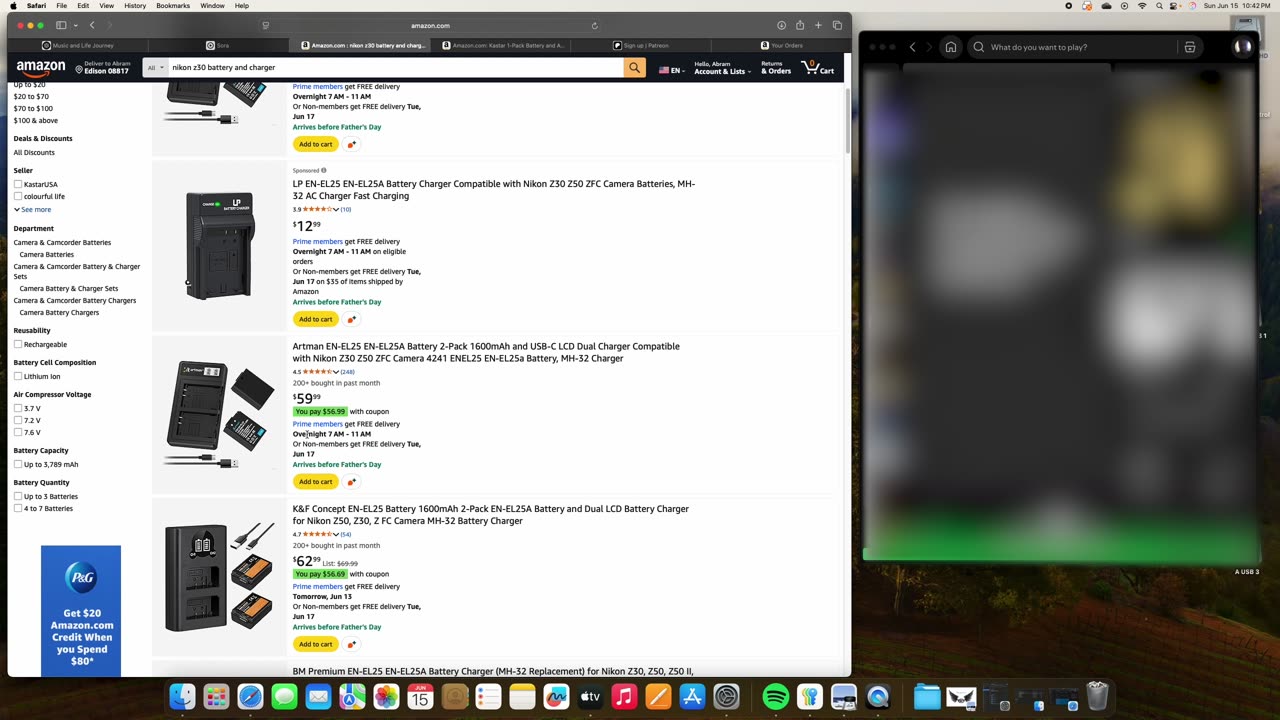Open K&F Concept EN-EL25 product title
Image resolution: width=1280 pixels, height=720 pixels.
[x=491, y=515]
